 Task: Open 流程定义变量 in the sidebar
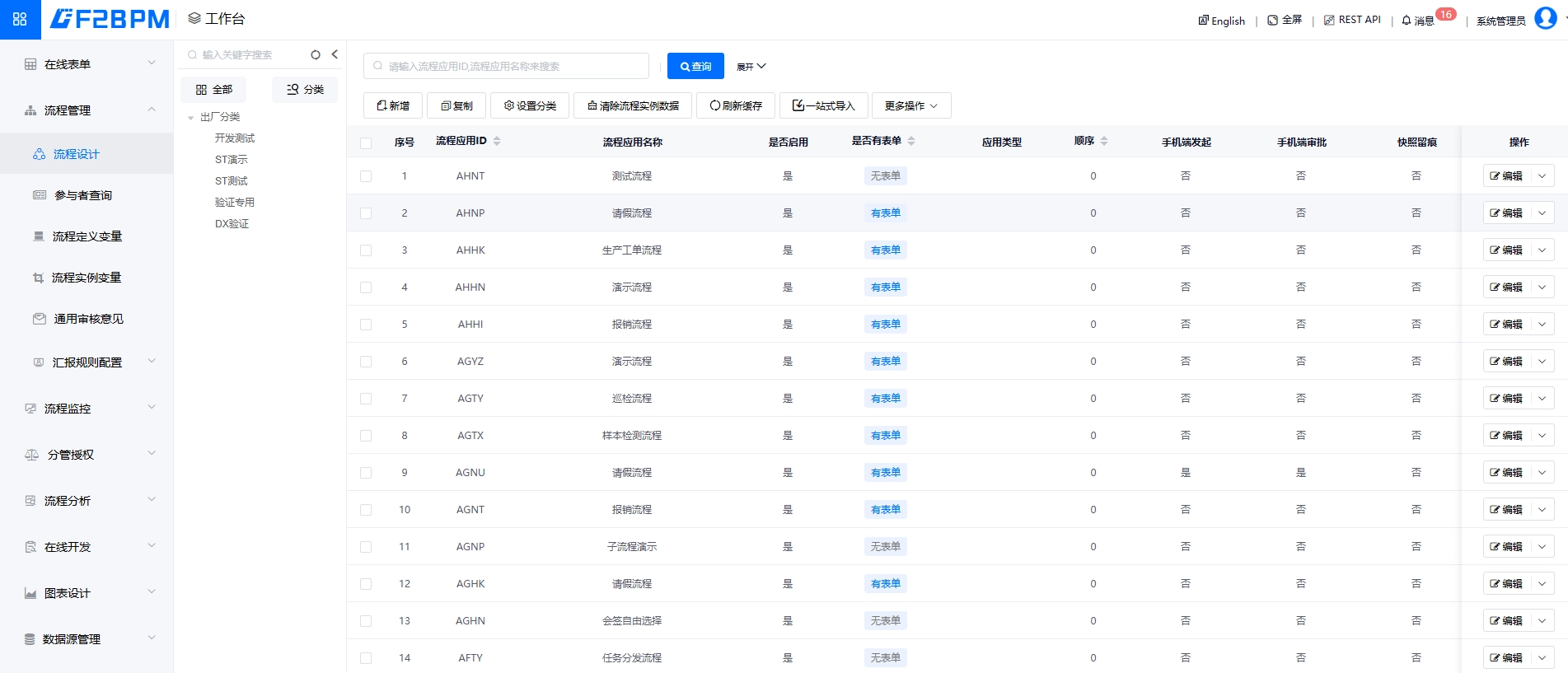(87, 236)
